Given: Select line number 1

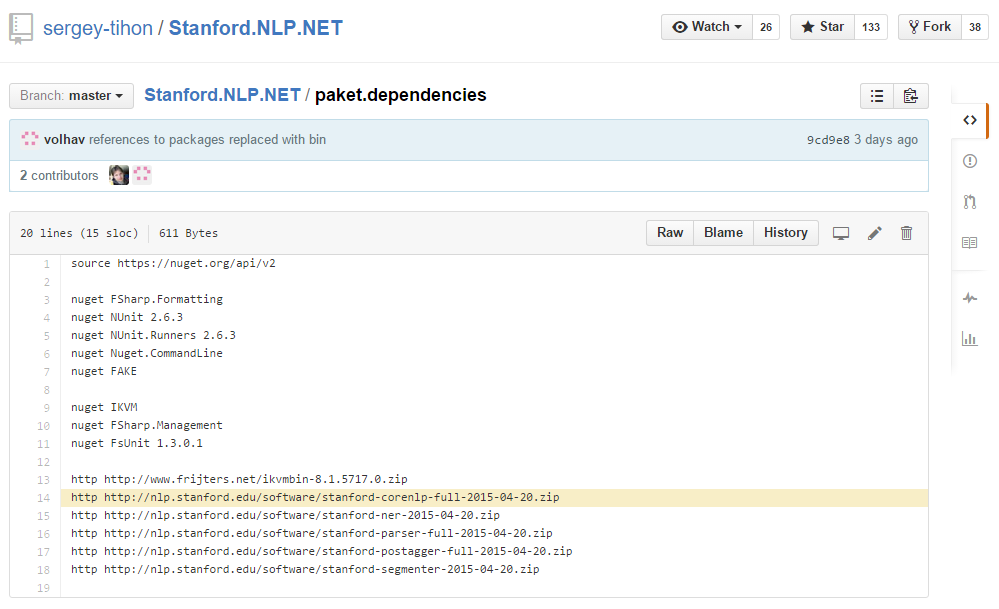Looking at the screenshot, I should (x=47, y=264).
